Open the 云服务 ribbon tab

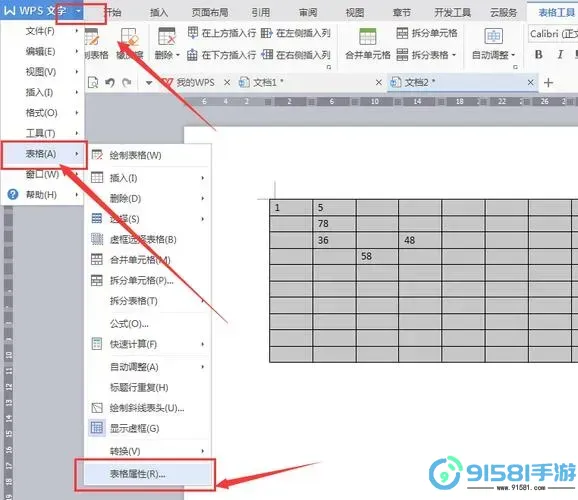(x=504, y=12)
